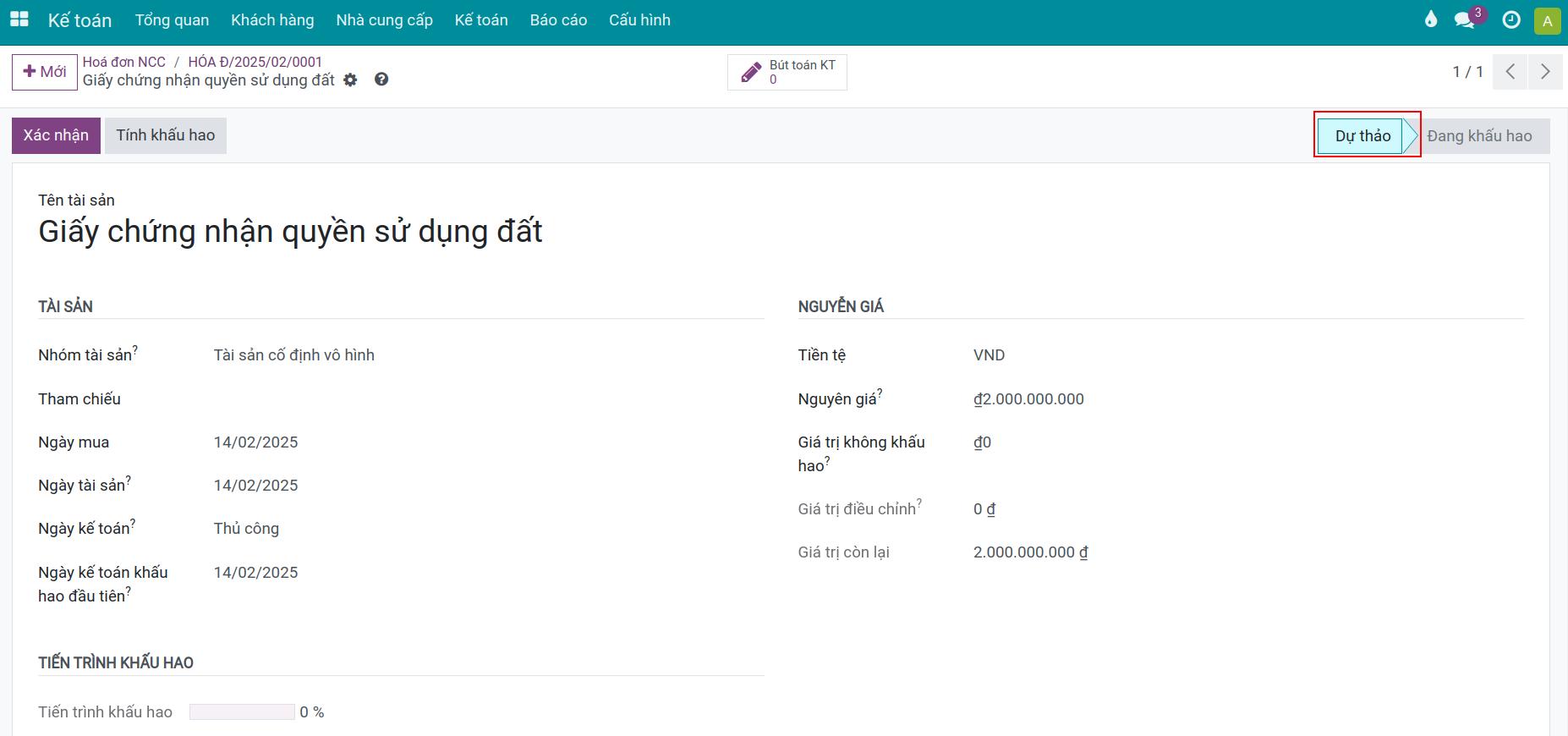Create new record with Mới button
The width and height of the screenshot is (1568, 736).
click(x=44, y=72)
